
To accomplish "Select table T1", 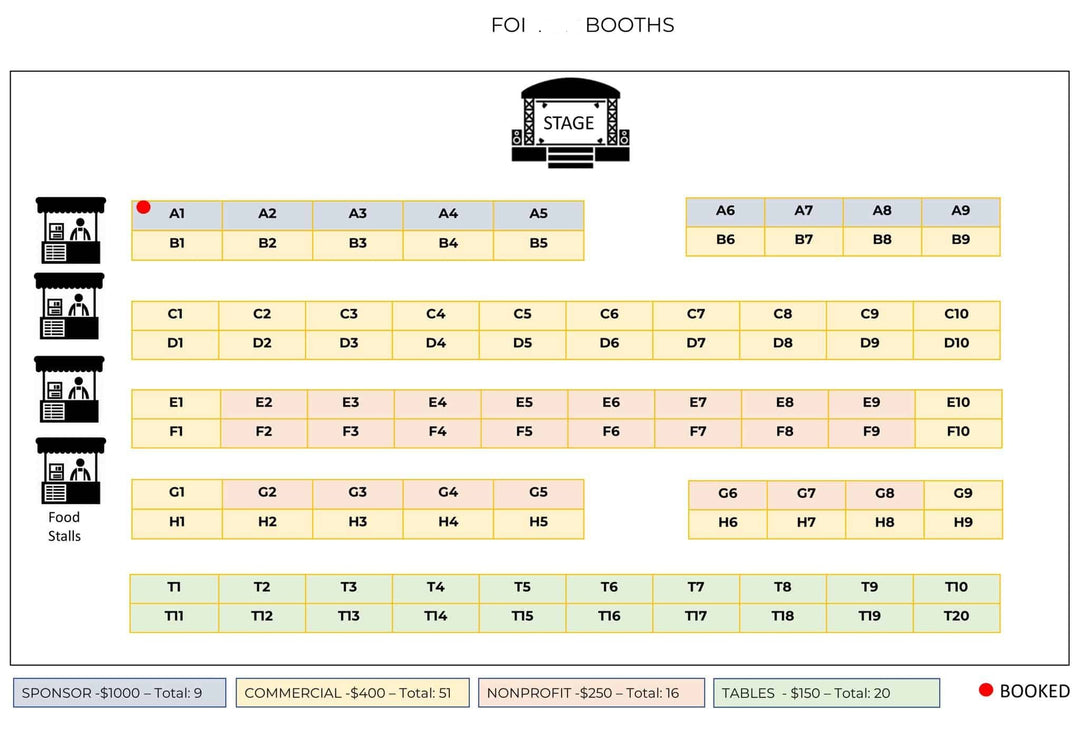I will [x=174, y=588].
